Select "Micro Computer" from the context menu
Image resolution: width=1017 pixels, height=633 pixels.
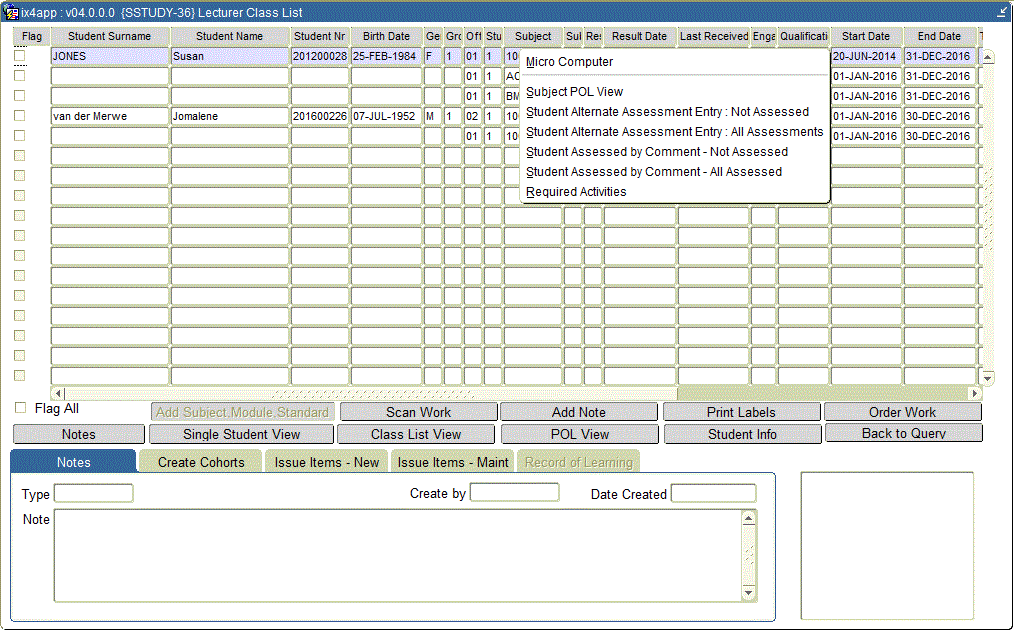571,62
